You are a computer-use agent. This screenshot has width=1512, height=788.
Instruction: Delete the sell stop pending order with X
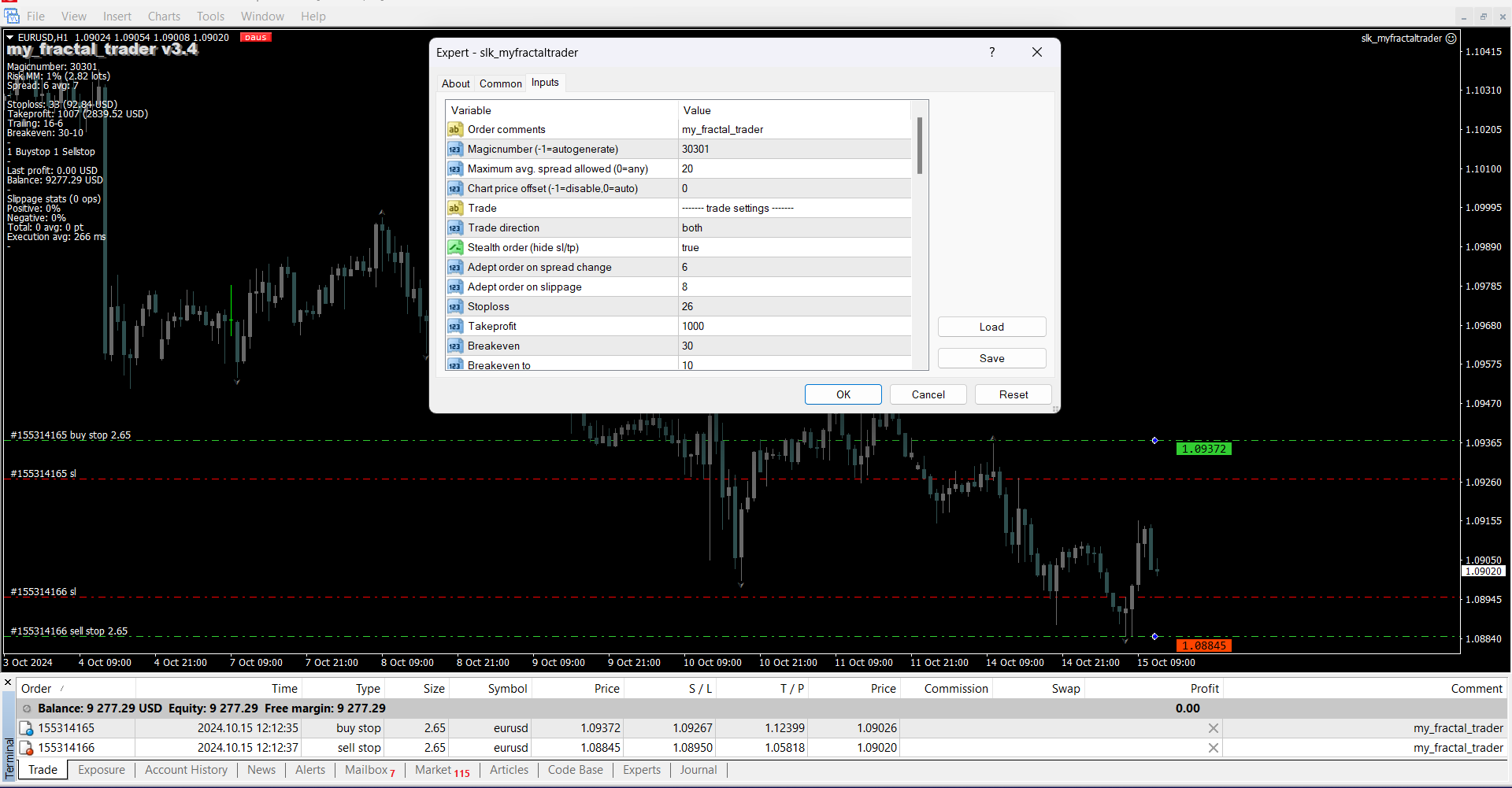coord(1213,748)
